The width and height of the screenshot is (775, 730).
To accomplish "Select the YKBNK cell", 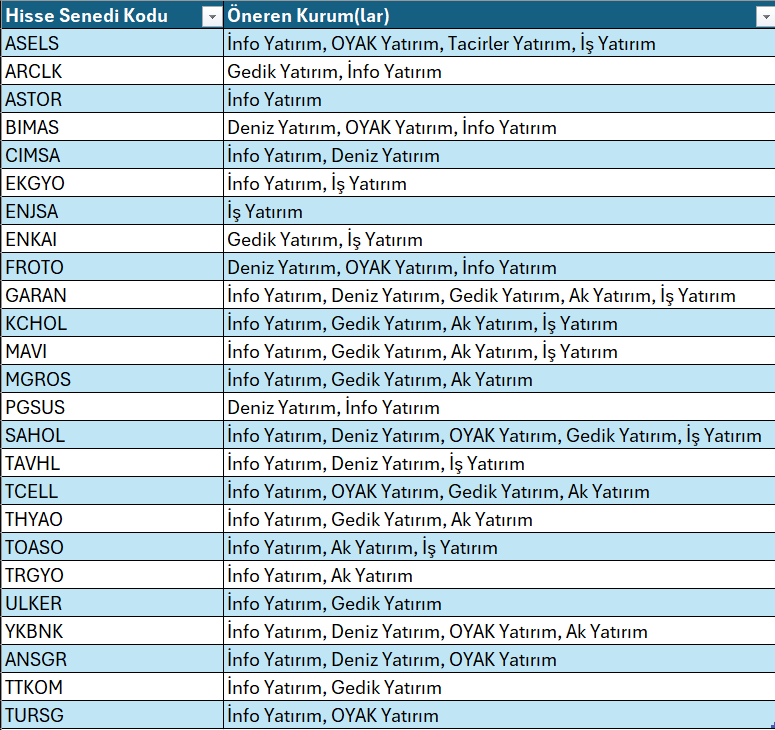I will pyautogui.click(x=112, y=631).
